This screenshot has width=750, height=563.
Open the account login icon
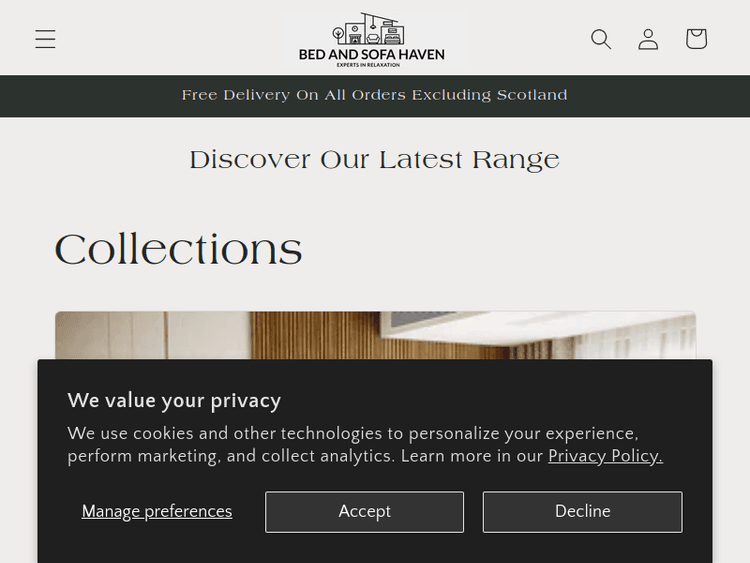648,39
